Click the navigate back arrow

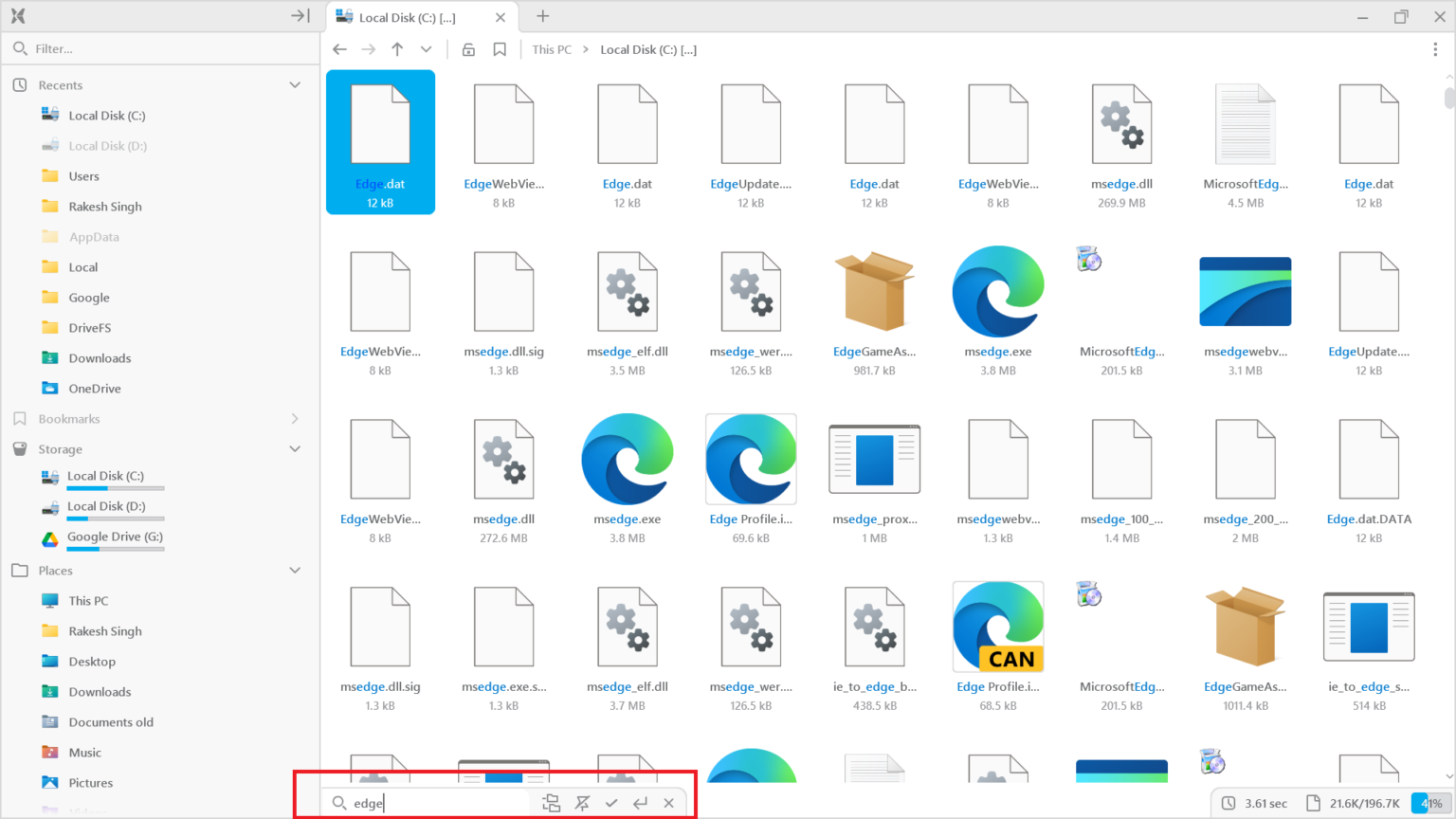pos(339,48)
